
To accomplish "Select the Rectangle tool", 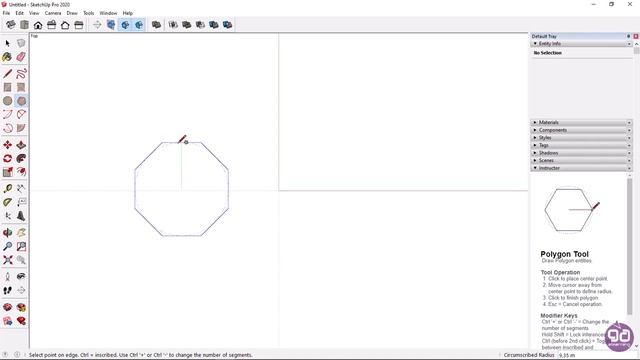I will click(7, 87).
